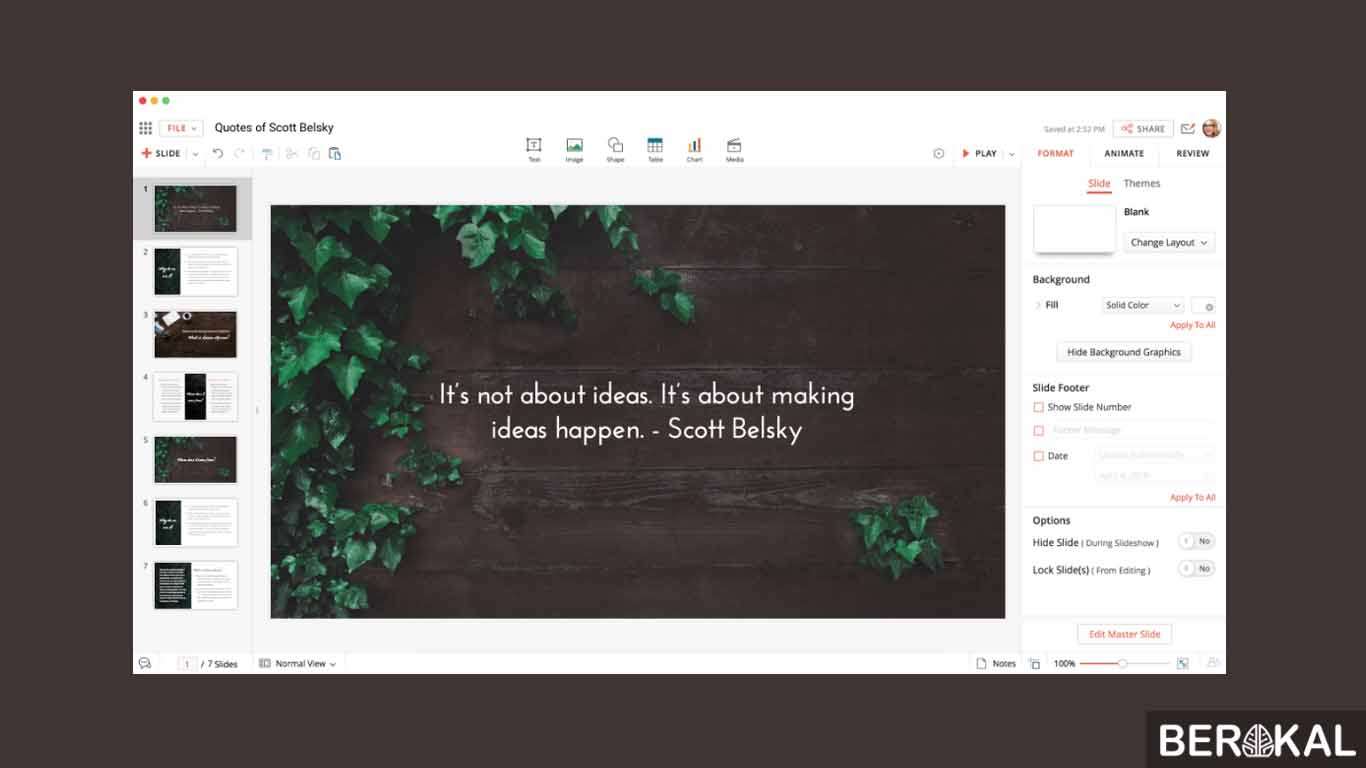The width and height of the screenshot is (1366, 768).
Task: Click the fit-to-screen icon beside zoom slider
Action: coord(1183,663)
